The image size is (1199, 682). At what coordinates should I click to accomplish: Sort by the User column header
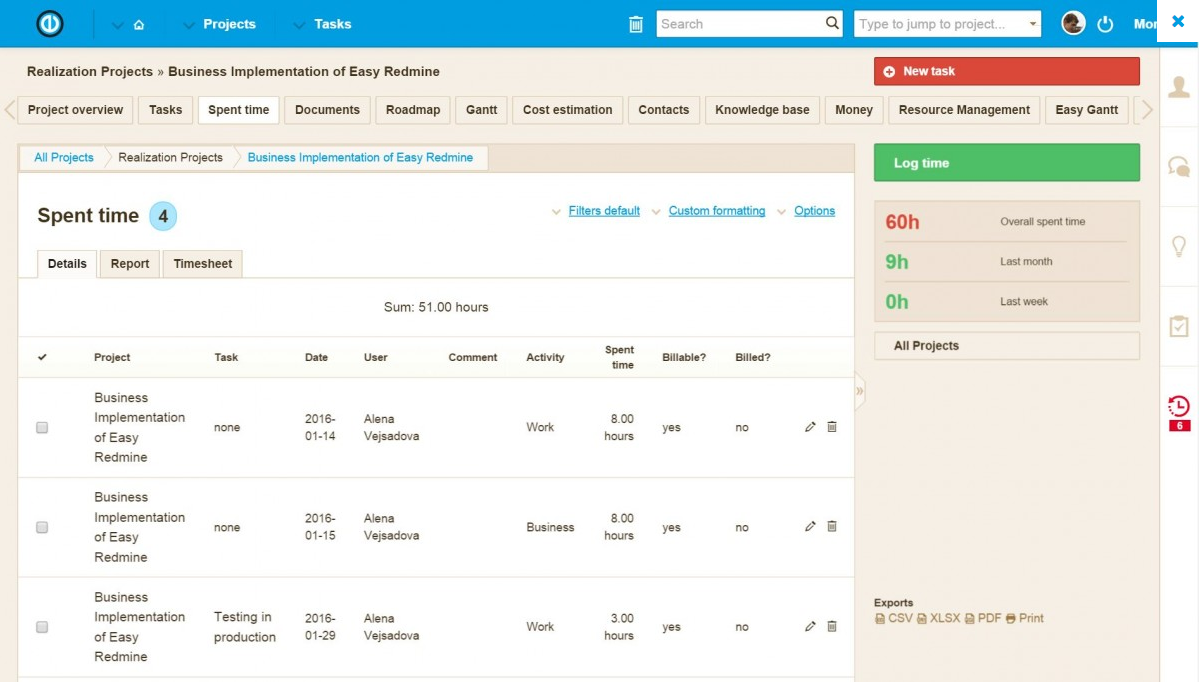(x=375, y=357)
